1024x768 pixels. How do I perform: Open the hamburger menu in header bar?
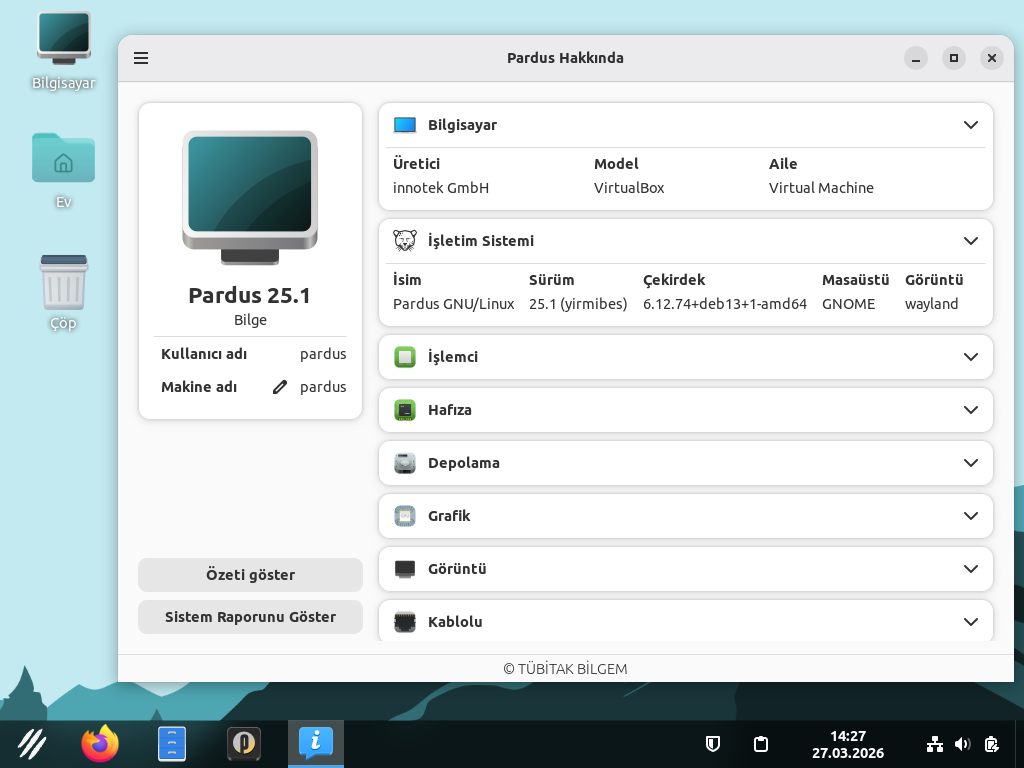coord(141,58)
